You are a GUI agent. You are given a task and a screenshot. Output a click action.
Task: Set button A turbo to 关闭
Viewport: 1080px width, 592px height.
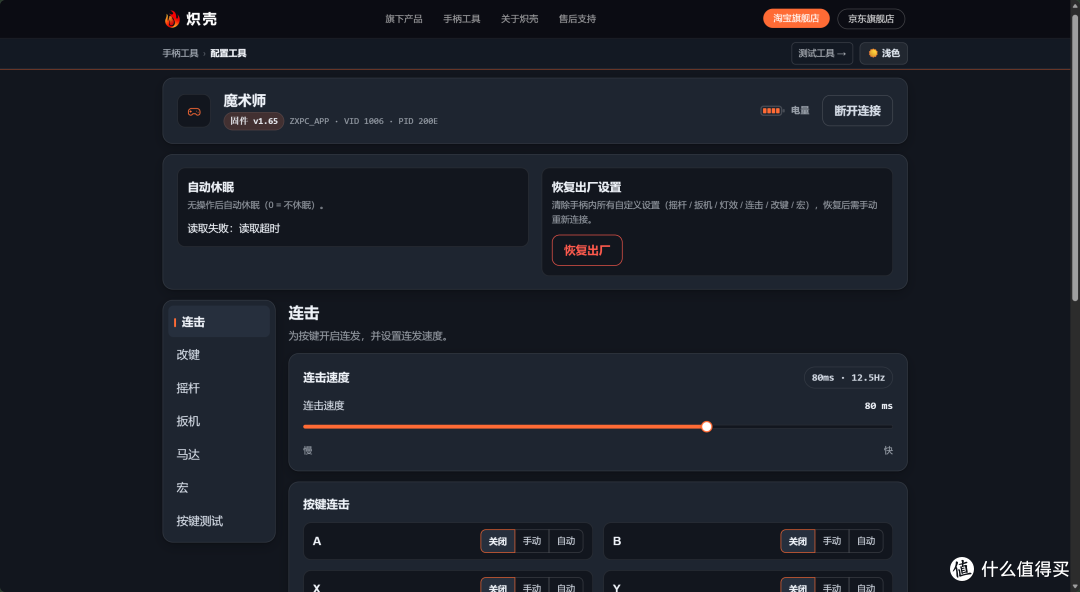tap(497, 541)
